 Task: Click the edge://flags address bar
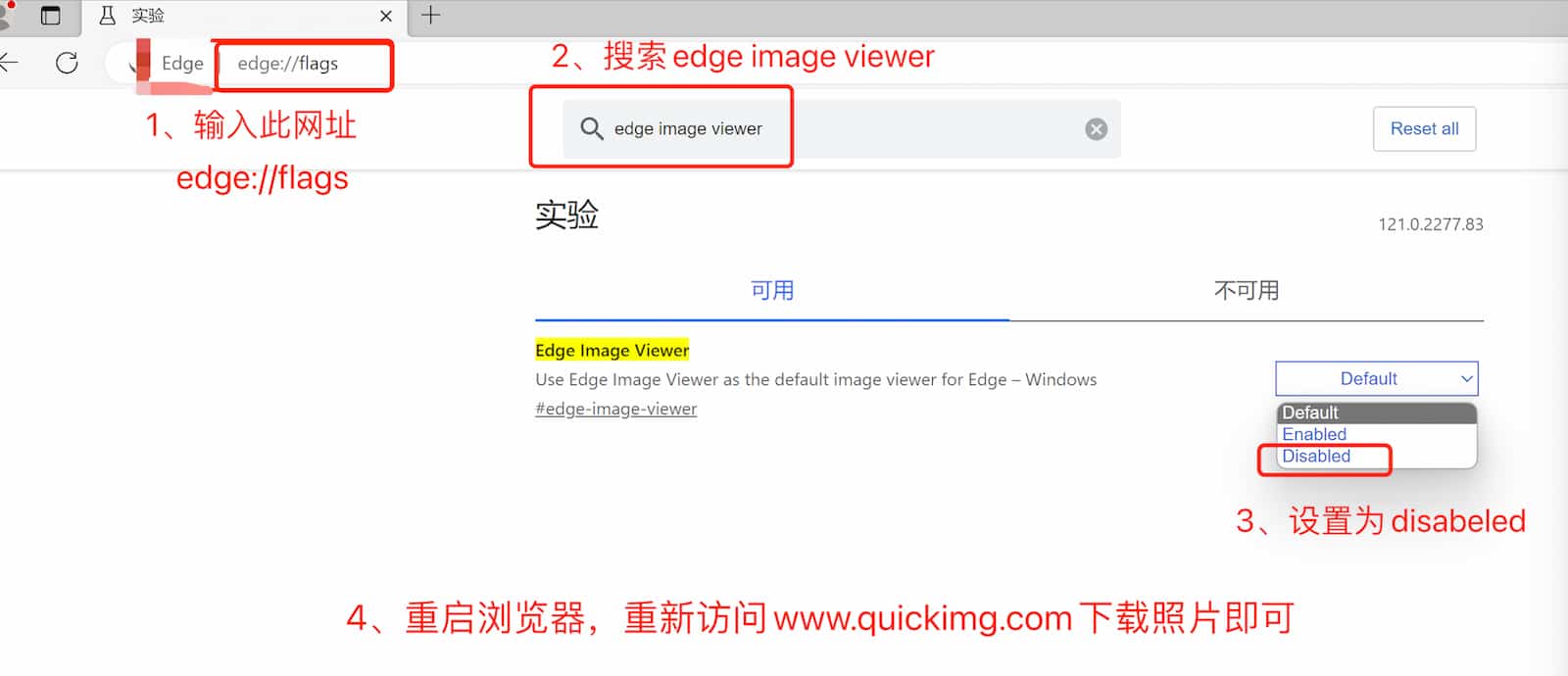click(304, 64)
